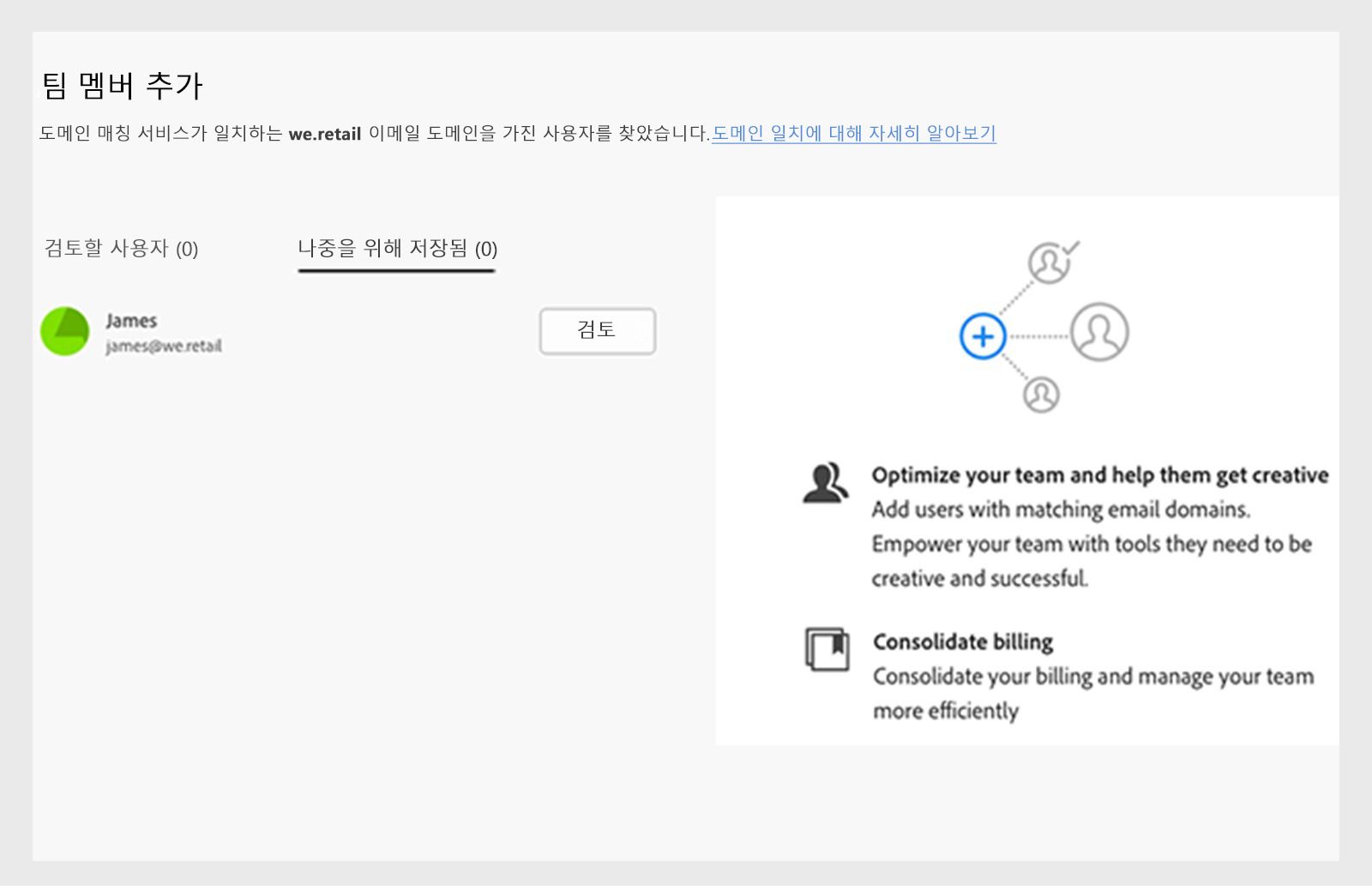The height and width of the screenshot is (886, 1372).
Task: Click the Optimize your team heading
Action: 1100,475
